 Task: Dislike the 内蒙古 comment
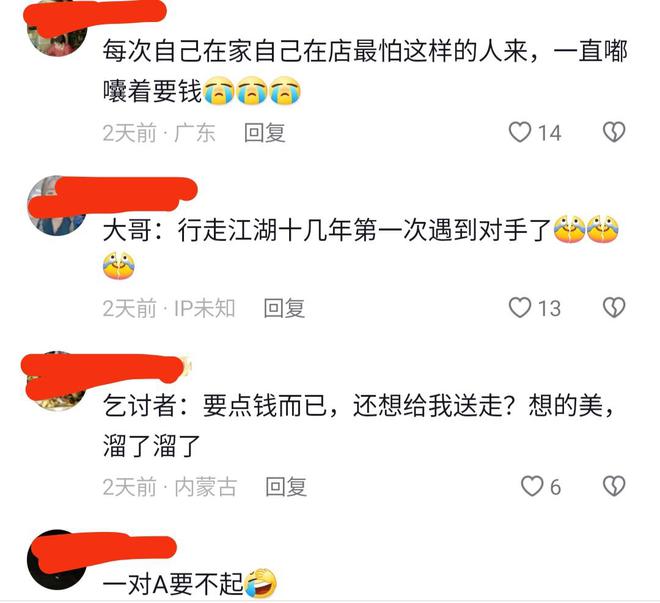(614, 486)
